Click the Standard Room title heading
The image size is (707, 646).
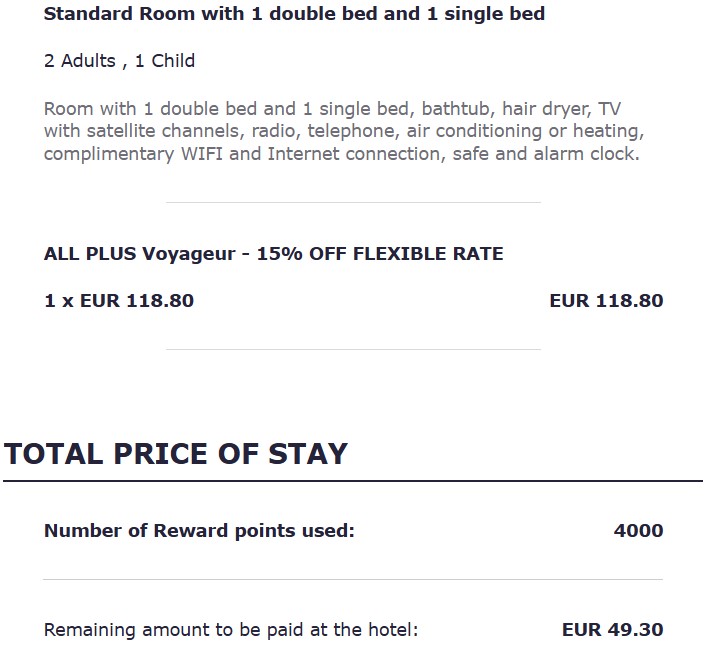294,15
